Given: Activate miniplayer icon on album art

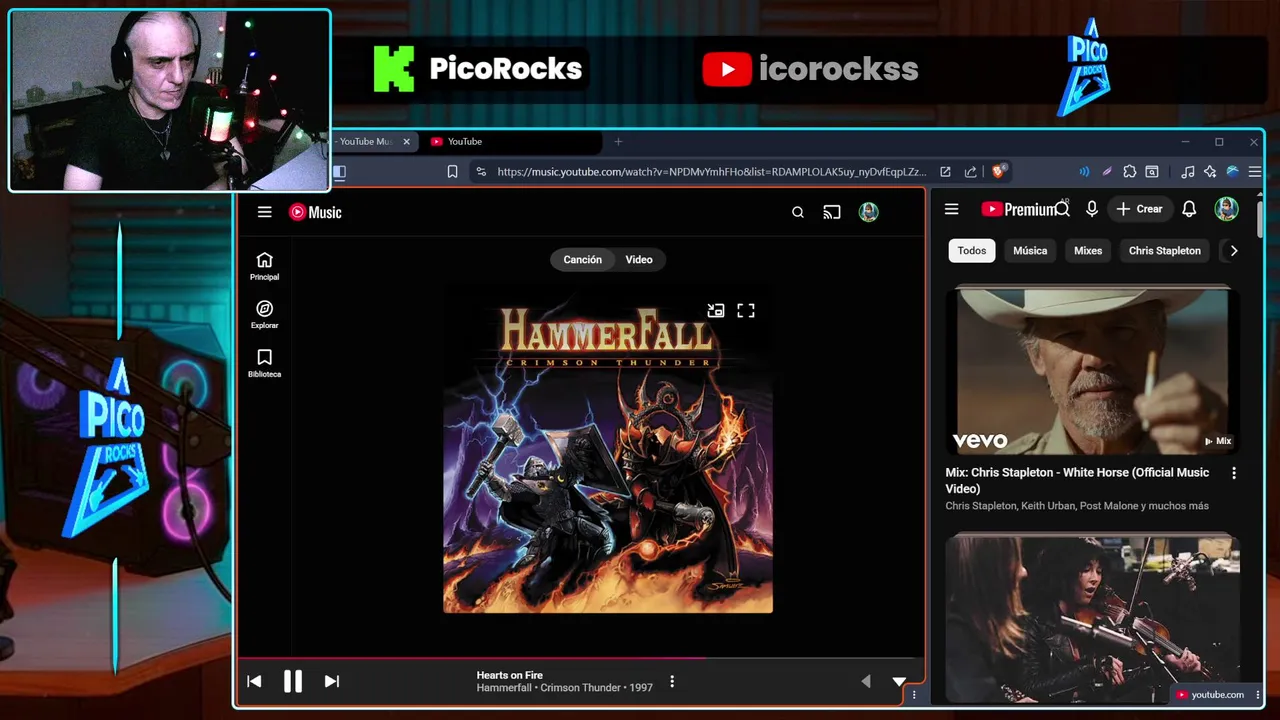Looking at the screenshot, I should click(716, 311).
